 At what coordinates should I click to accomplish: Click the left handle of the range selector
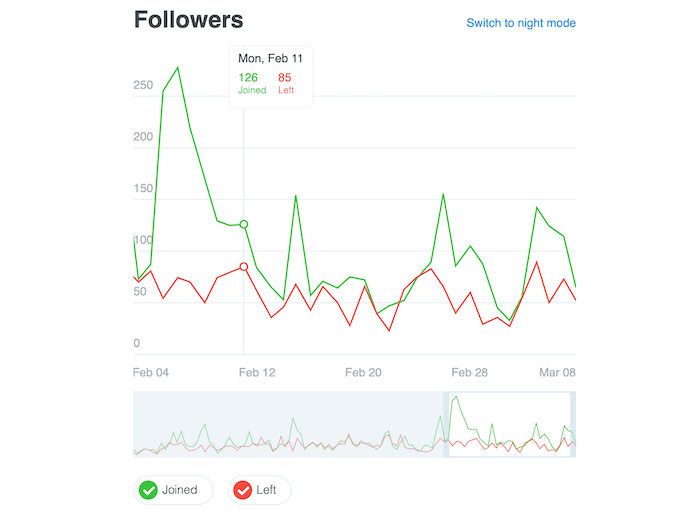click(446, 424)
